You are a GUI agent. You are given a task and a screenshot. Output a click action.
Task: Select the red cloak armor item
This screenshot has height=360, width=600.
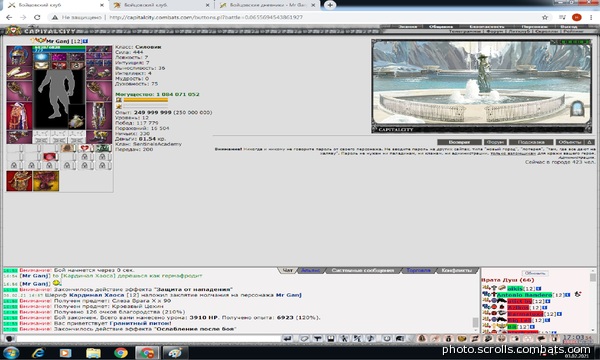19,116
